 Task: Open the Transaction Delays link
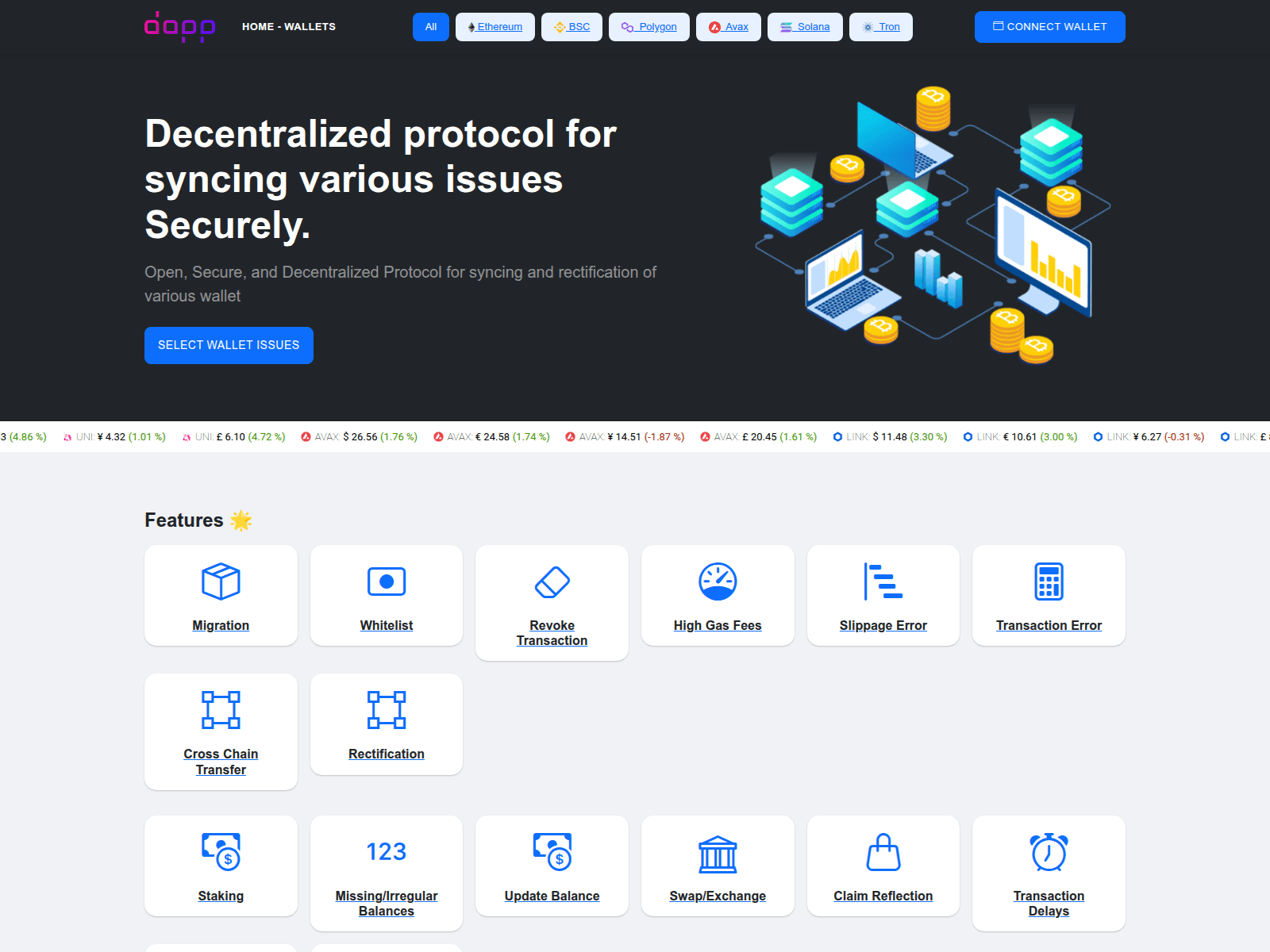(x=1049, y=904)
